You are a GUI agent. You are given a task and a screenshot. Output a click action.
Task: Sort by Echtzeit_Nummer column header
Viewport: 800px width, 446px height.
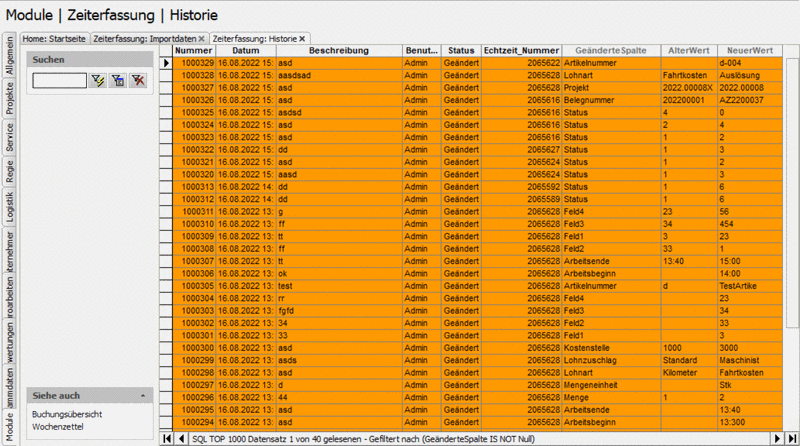point(521,51)
